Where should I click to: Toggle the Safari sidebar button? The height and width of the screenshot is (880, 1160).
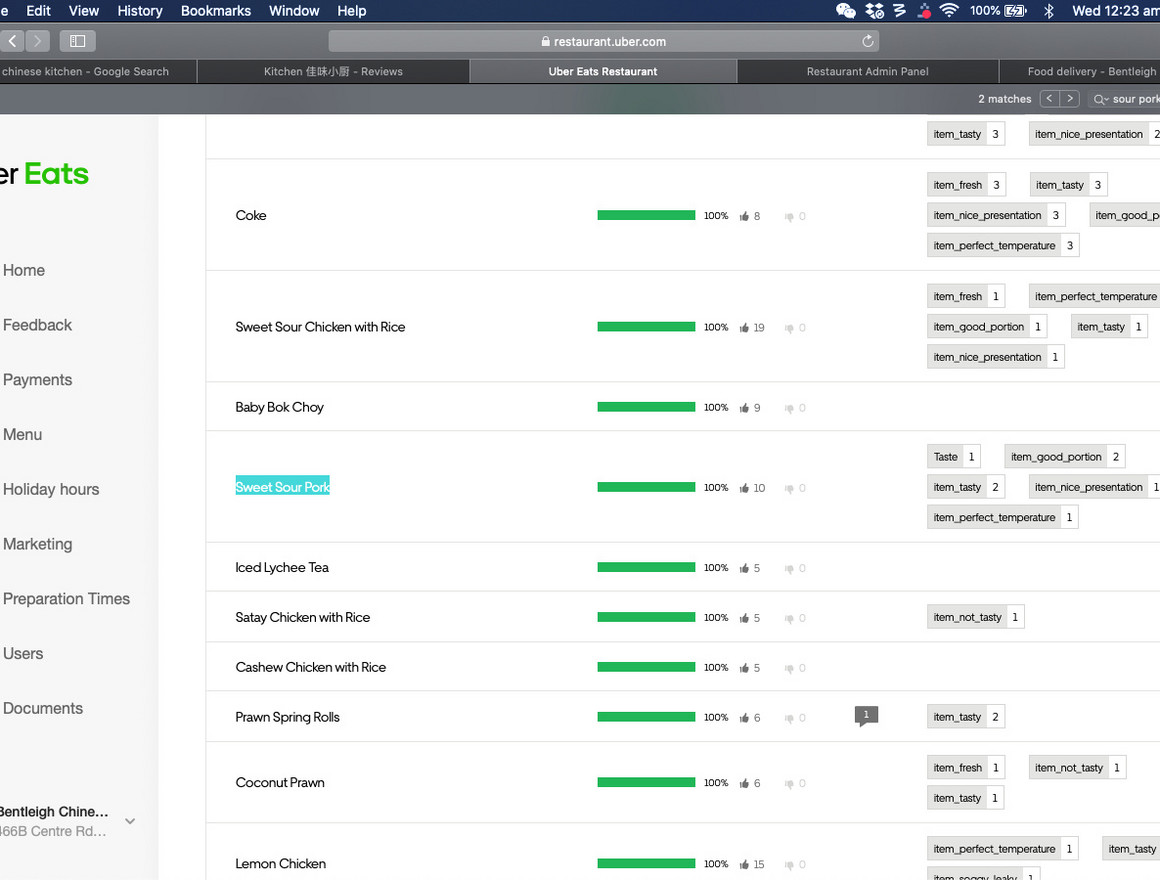78,41
